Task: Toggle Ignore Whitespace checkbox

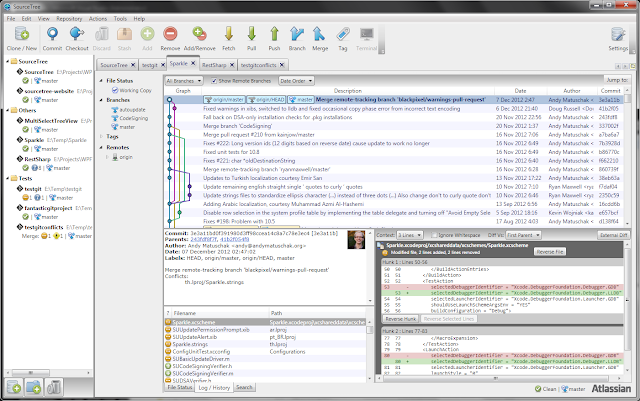Action: coord(434,235)
